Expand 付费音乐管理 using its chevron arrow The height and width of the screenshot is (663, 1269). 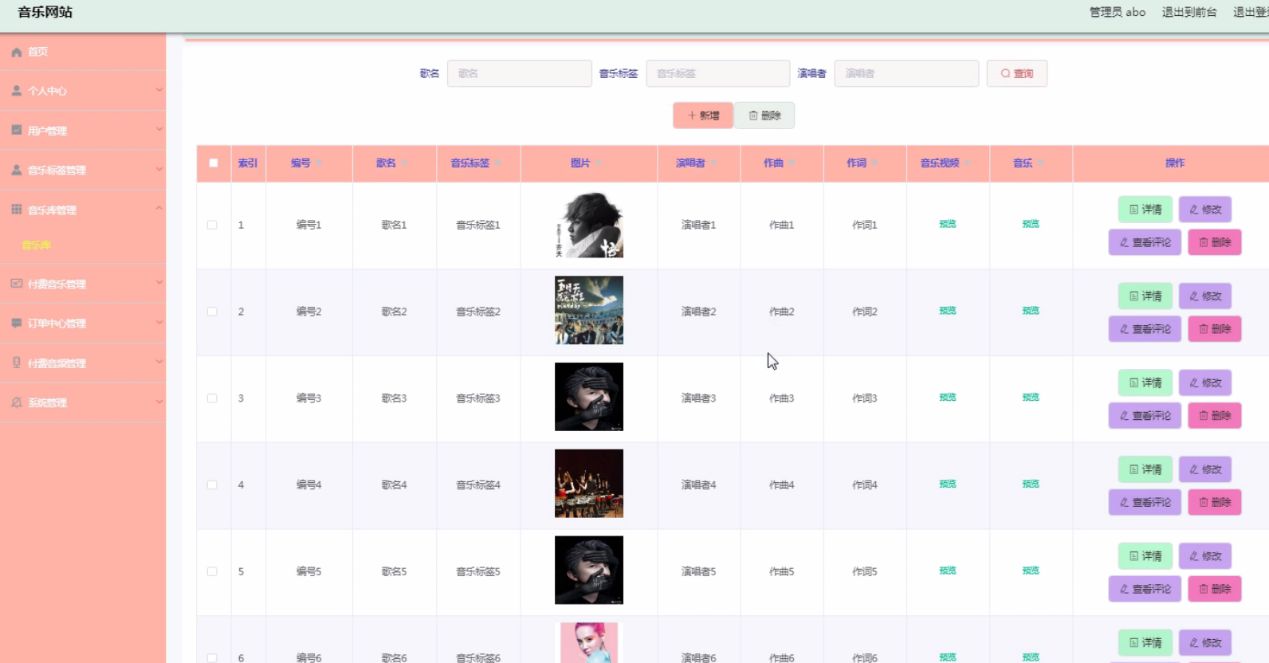coord(158,284)
